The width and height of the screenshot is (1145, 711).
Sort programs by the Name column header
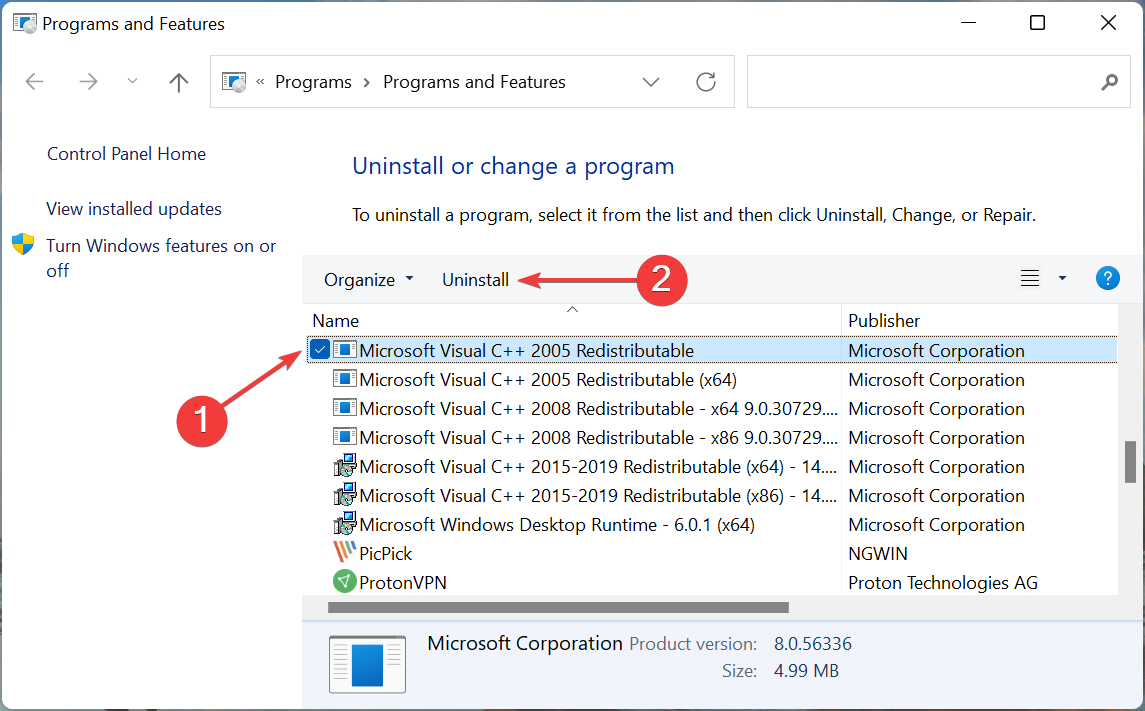335,320
